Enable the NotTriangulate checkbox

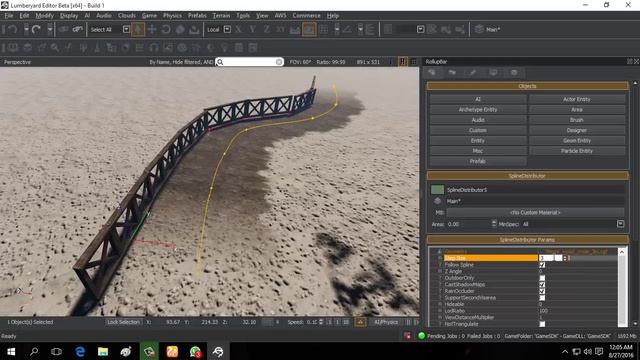click(x=542, y=324)
